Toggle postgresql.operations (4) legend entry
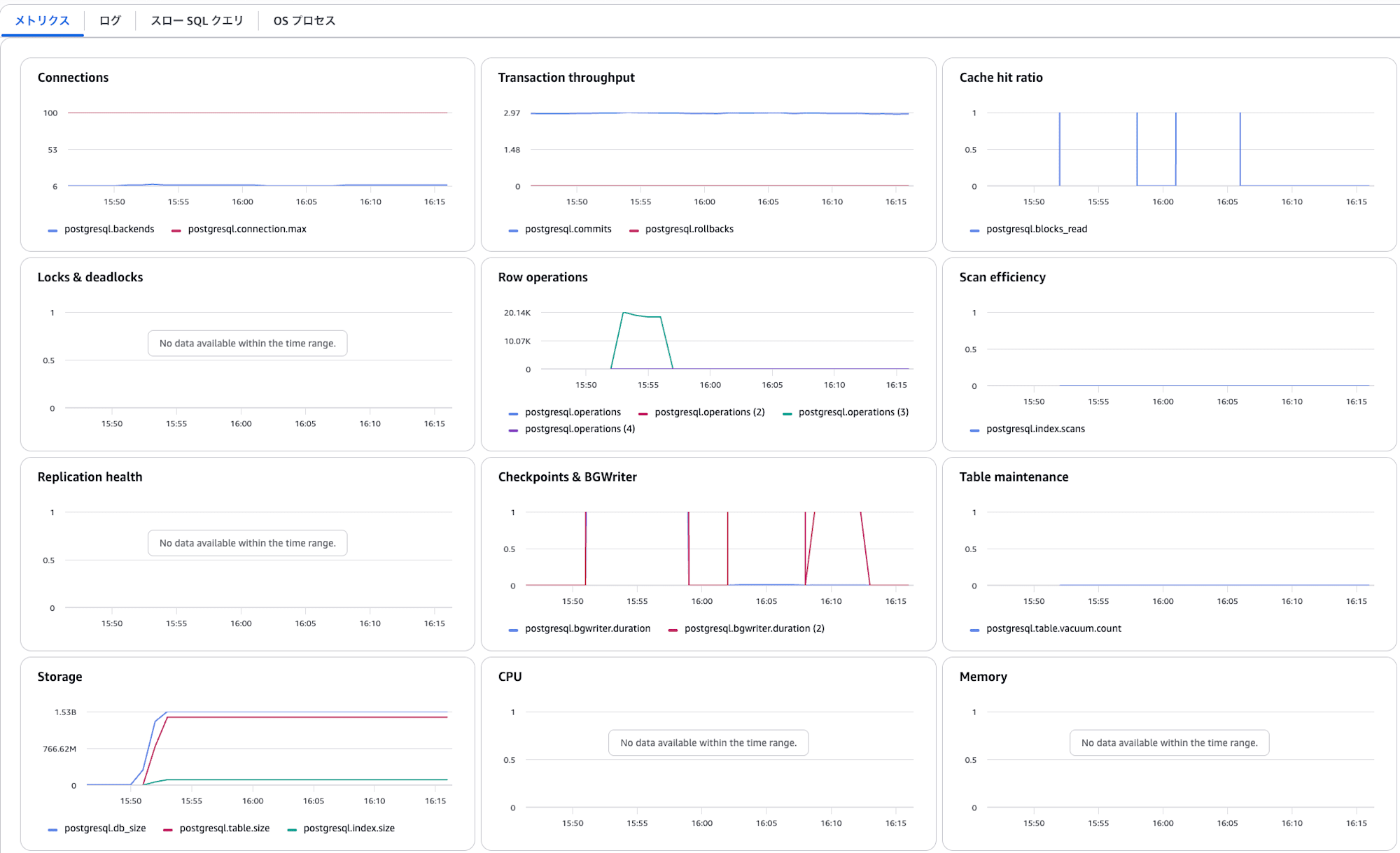The width and height of the screenshot is (1400, 853). [573, 429]
